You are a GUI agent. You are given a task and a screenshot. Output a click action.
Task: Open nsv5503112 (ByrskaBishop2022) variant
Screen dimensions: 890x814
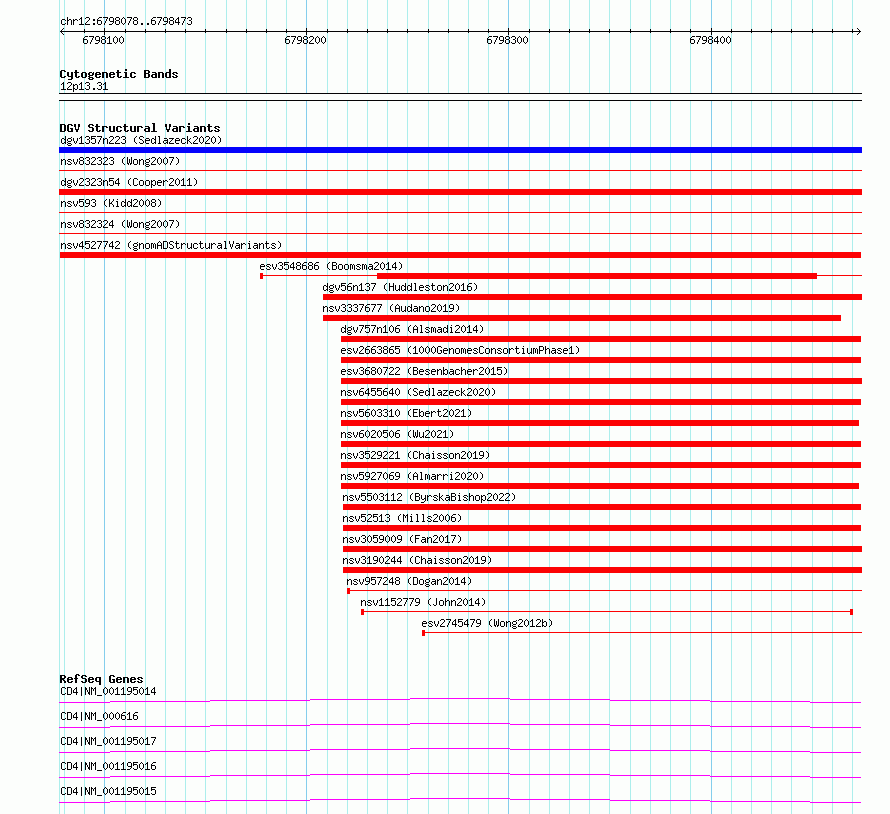[429, 497]
